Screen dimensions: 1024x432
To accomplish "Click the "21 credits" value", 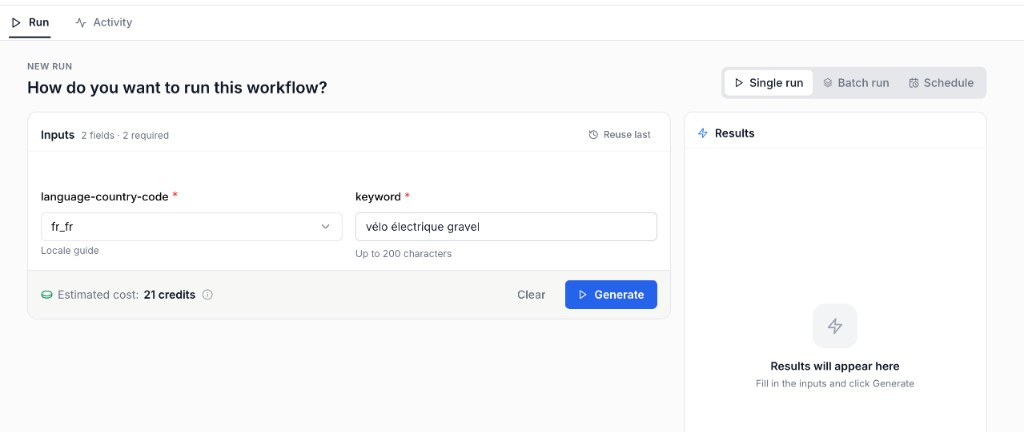I will tap(169, 294).
